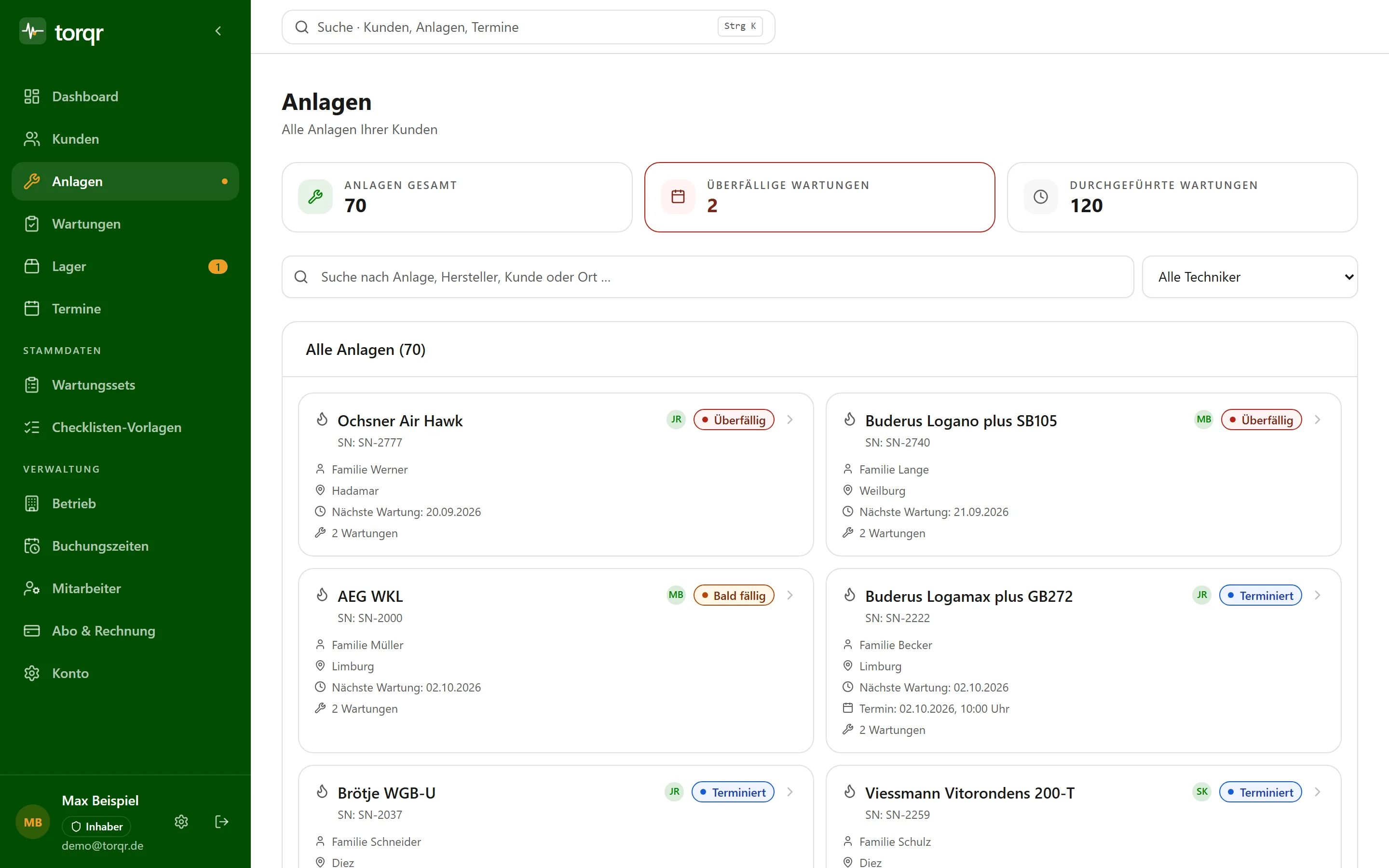The height and width of the screenshot is (868, 1389).
Task: Click the Bald fällig status pill on AEG WKL
Action: click(734, 596)
